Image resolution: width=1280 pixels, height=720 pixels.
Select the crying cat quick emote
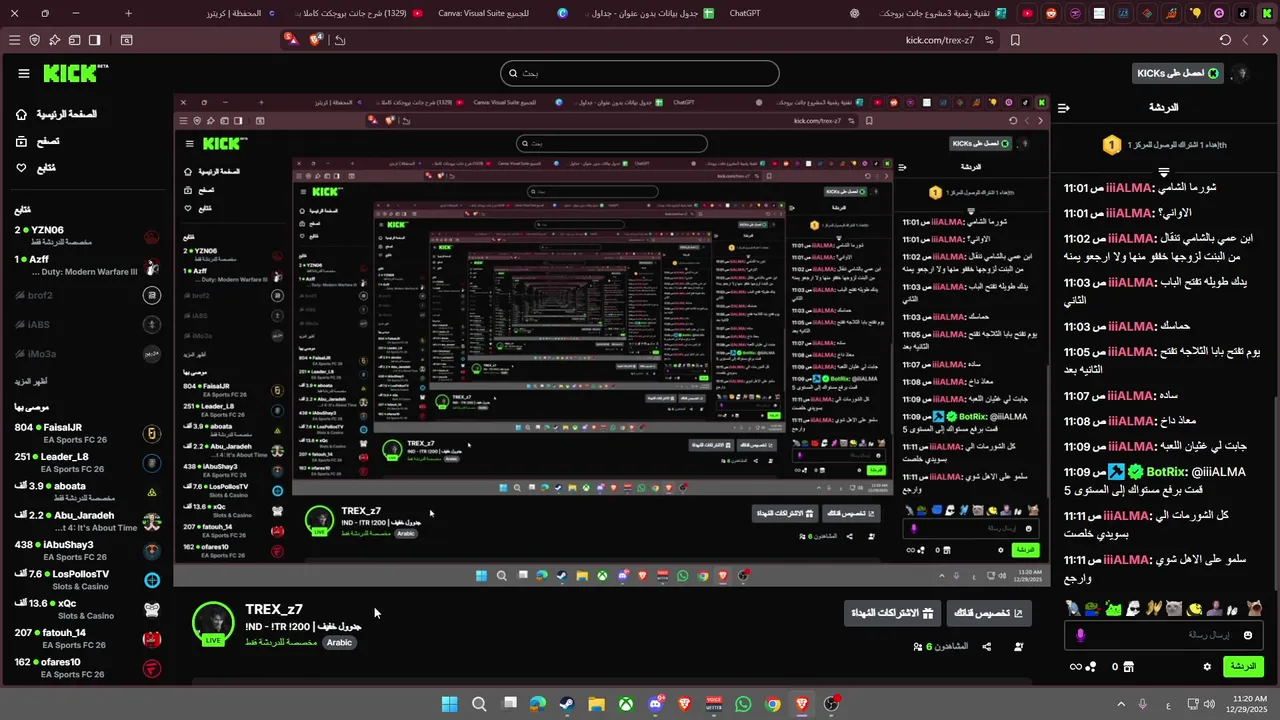pyautogui.click(x=1174, y=608)
